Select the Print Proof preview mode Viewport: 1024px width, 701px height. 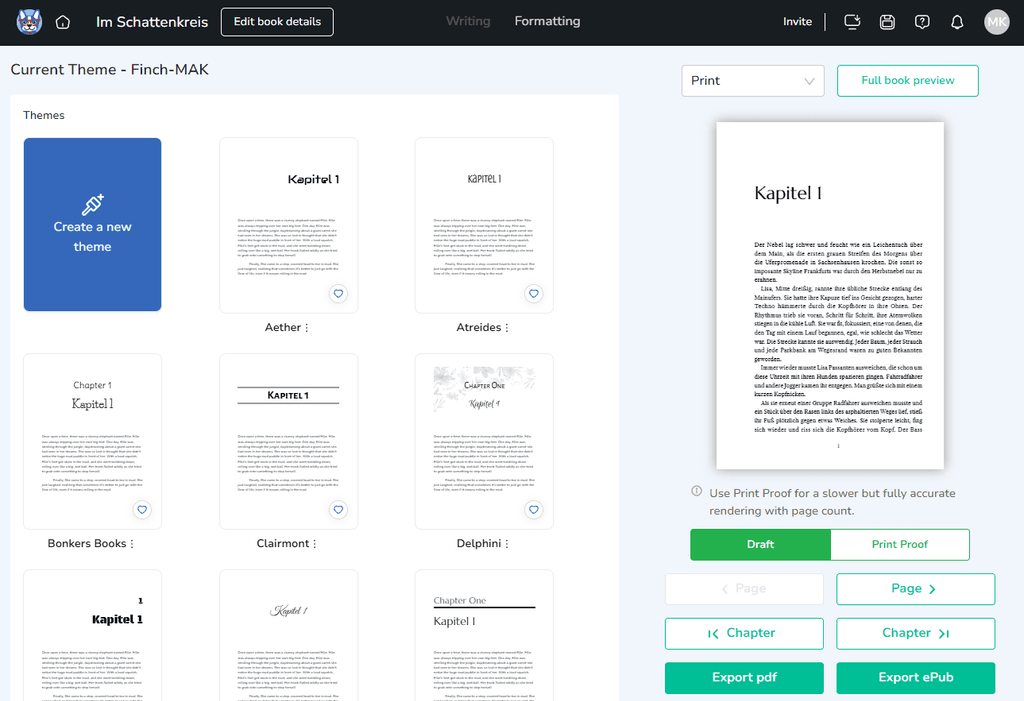[x=899, y=544]
